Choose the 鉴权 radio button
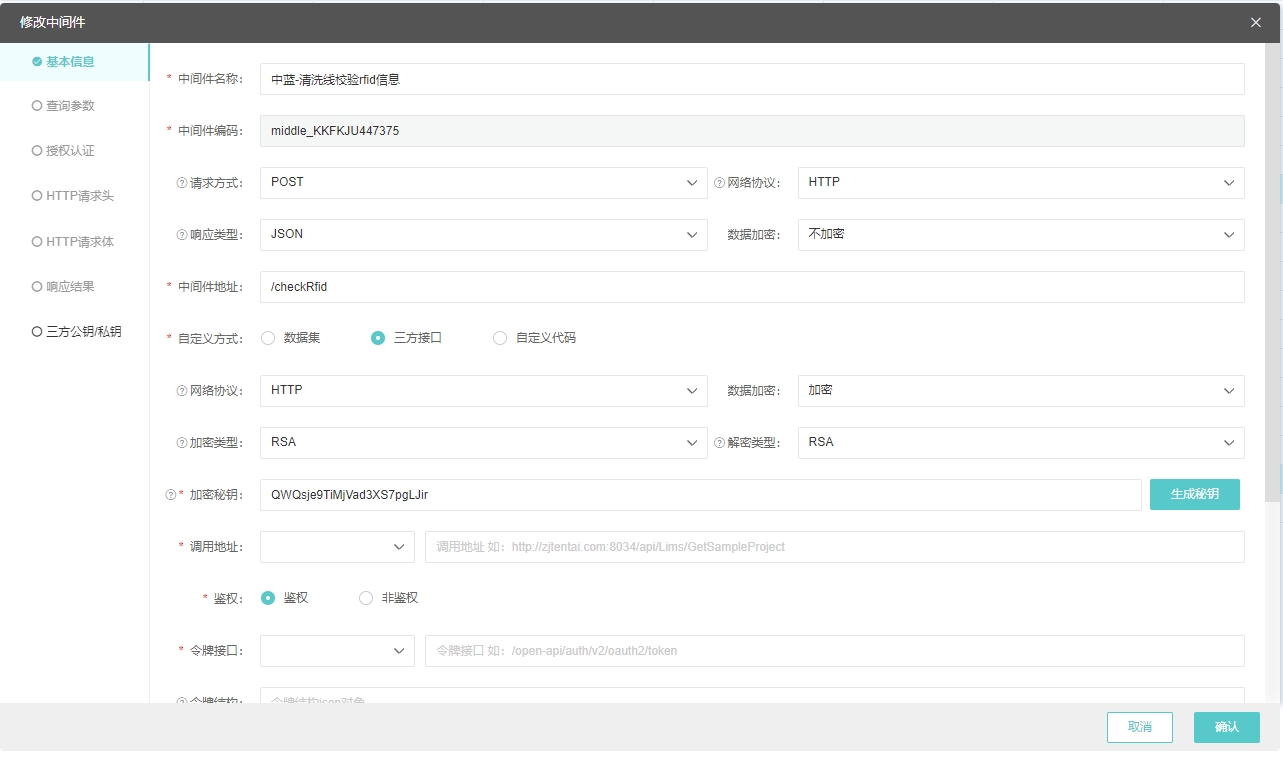 click(268, 598)
